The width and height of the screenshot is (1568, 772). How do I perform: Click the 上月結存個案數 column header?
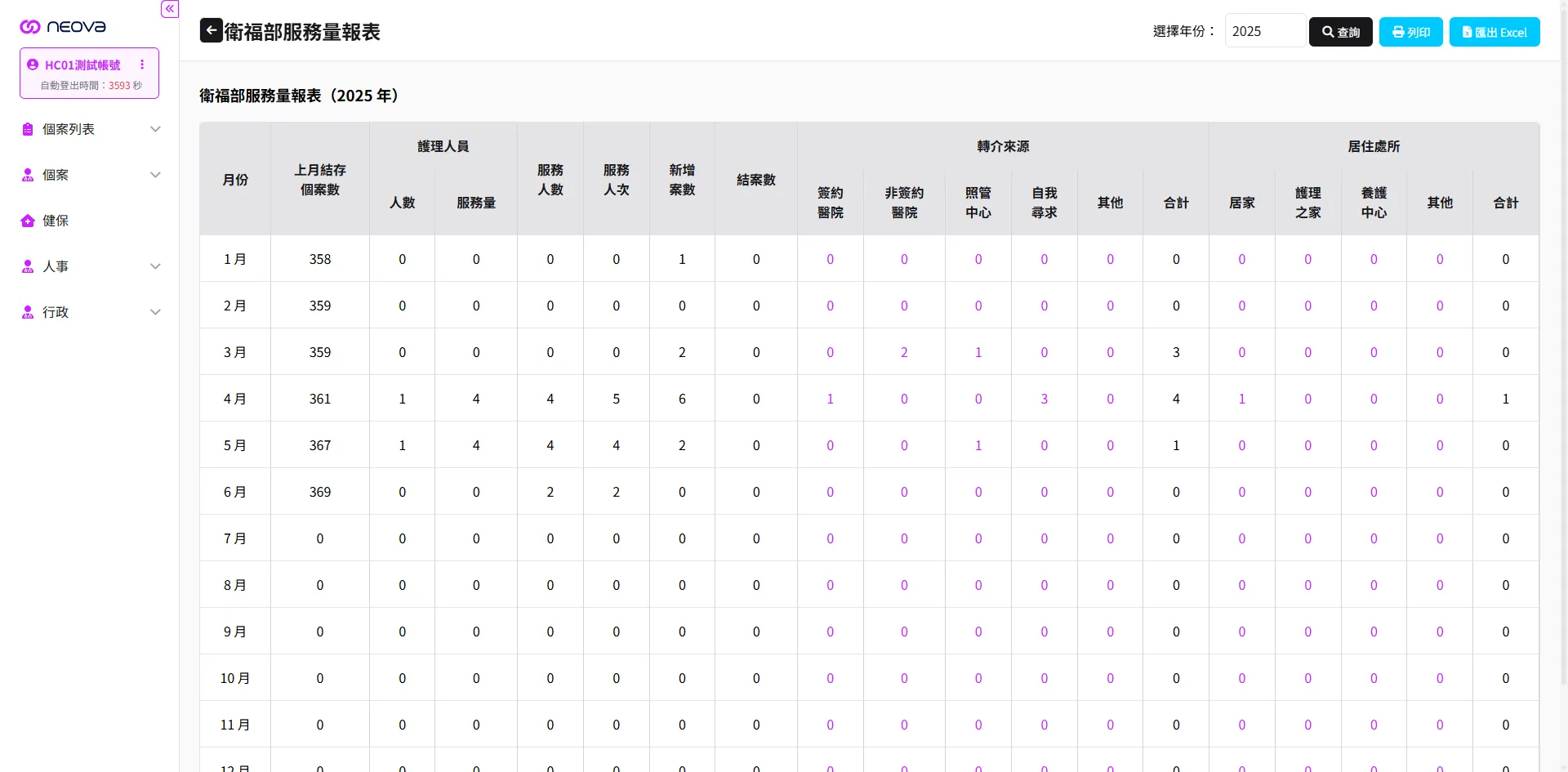tap(320, 180)
